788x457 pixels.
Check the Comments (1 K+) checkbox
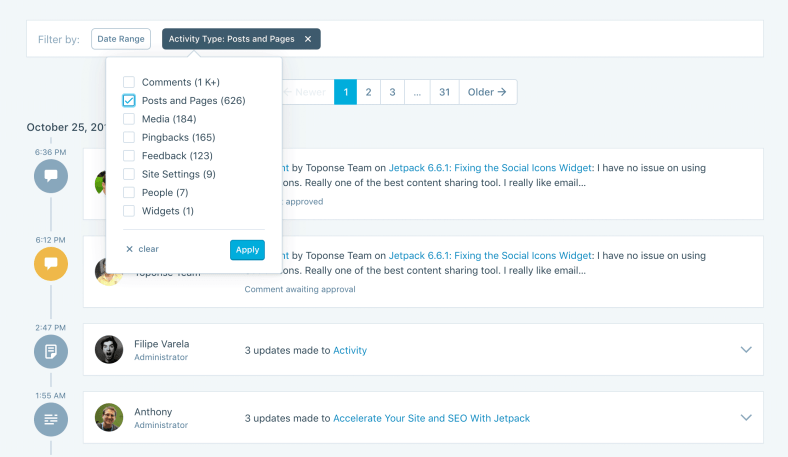click(129, 82)
